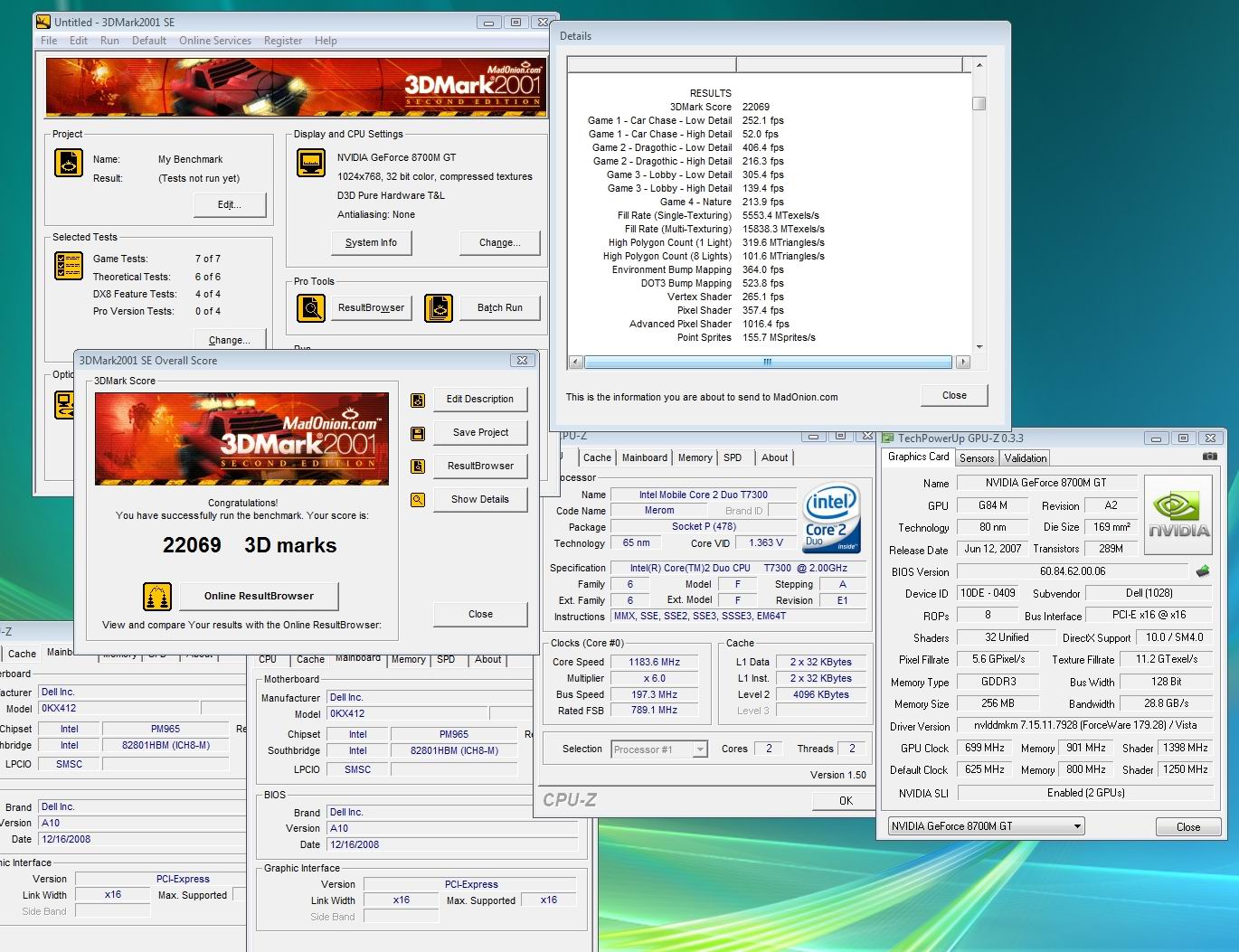Viewport: 1239px width, 952px height.
Task: Click the Chipset PM965 field in middle CPU-Z
Action: click(x=454, y=734)
